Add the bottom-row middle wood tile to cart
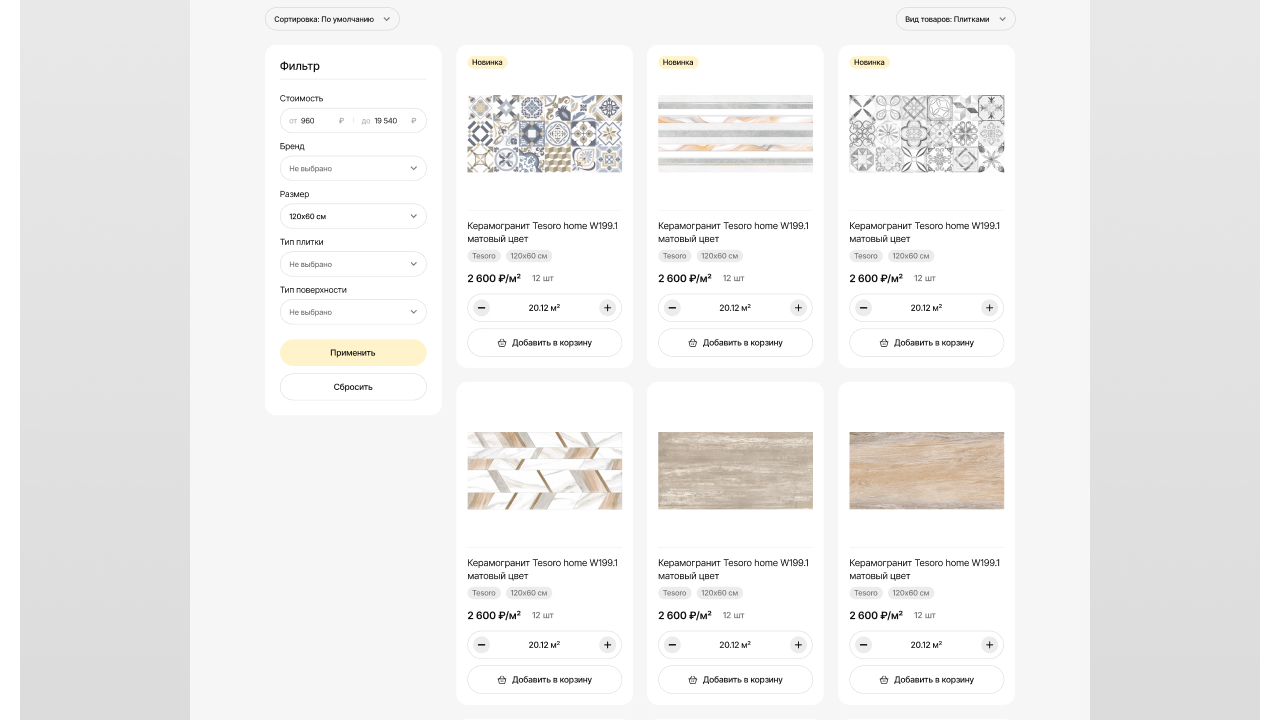Viewport: 1280px width, 720px height. [735, 679]
